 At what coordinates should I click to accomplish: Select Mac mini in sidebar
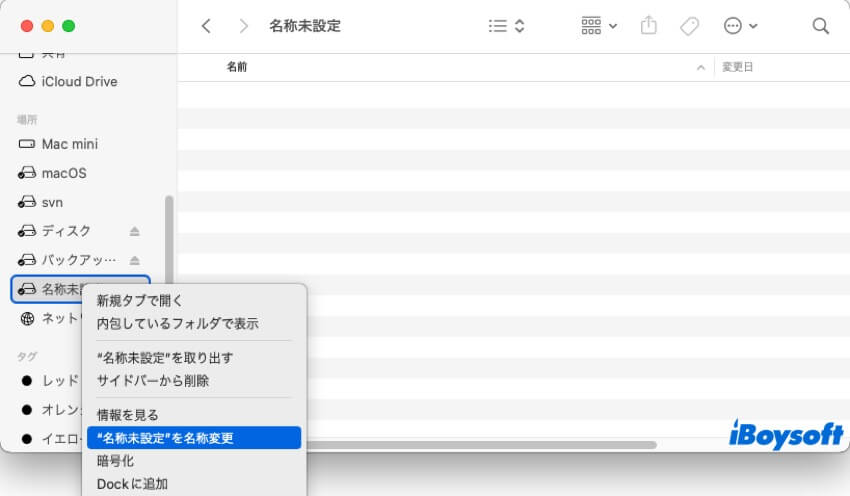point(69,144)
